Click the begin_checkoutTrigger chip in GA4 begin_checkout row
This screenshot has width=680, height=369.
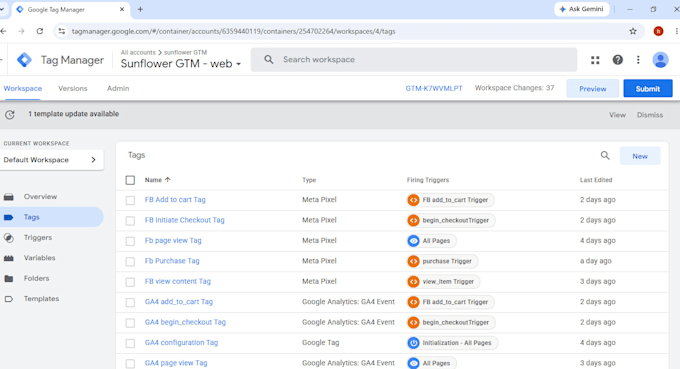[451, 323]
